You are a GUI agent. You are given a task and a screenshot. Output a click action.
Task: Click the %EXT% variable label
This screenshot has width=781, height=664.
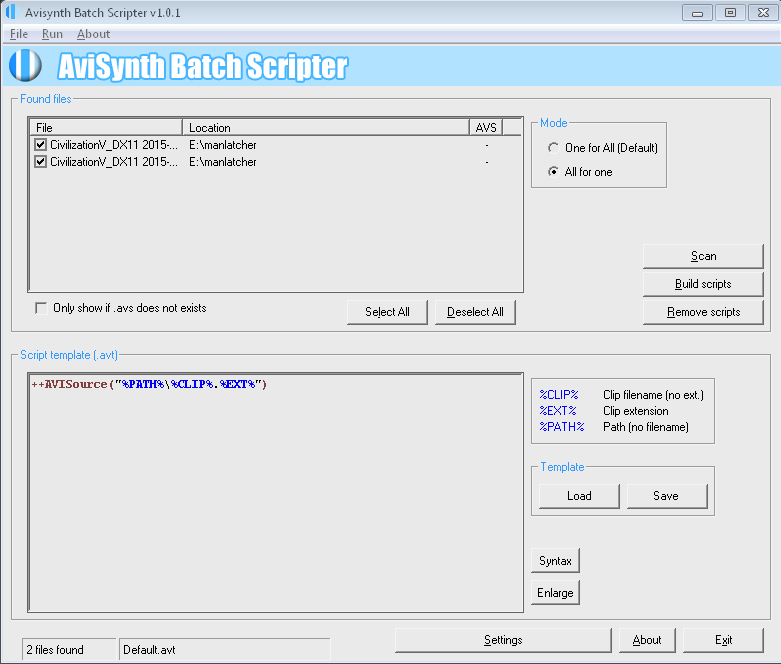[558, 411]
